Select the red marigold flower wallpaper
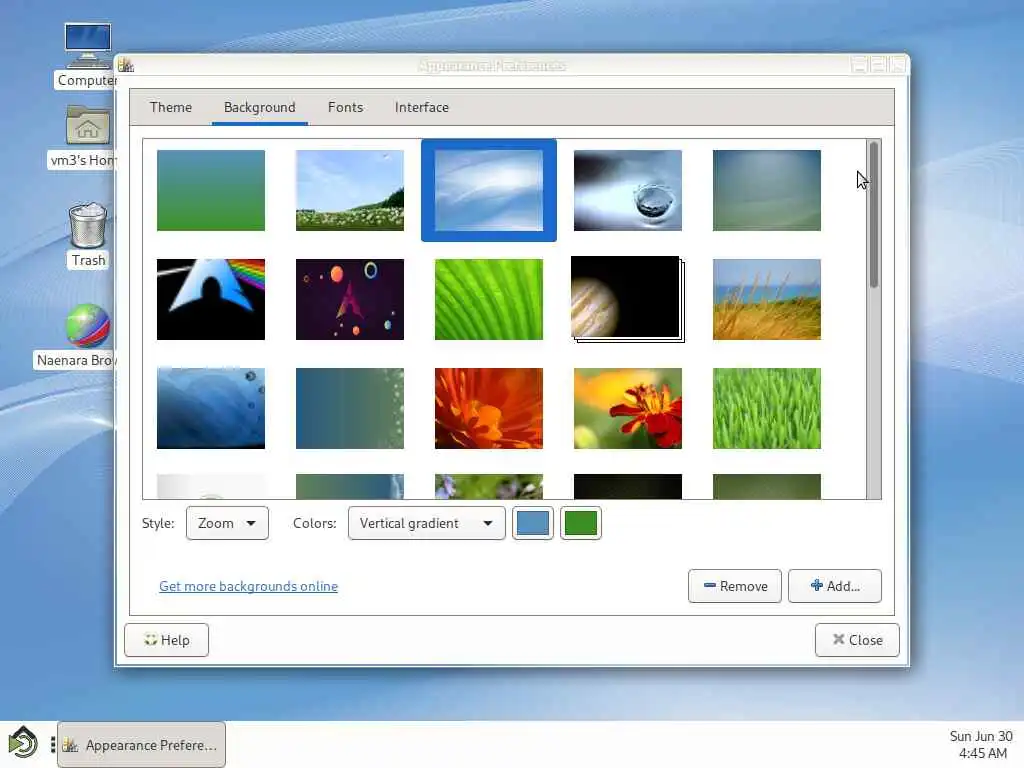1024x768 pixels. pyautogui.click(x=628, y=408)
